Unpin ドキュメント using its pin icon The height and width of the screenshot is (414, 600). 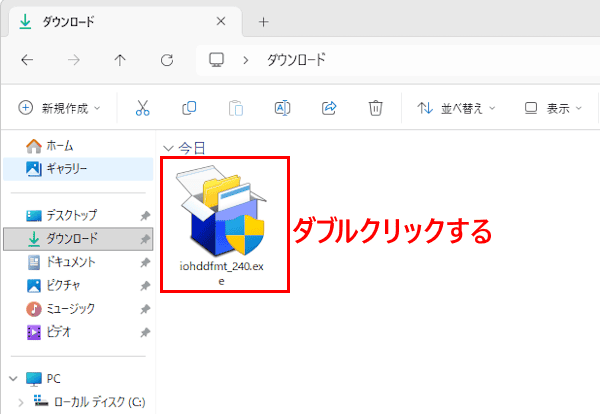pos(145,262)
